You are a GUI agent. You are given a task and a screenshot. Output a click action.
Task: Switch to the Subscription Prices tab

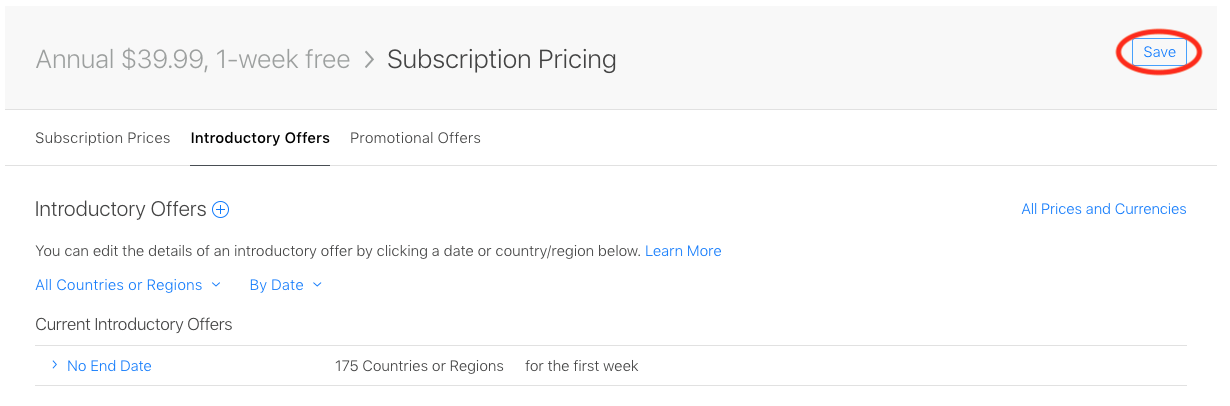(103, 138)
